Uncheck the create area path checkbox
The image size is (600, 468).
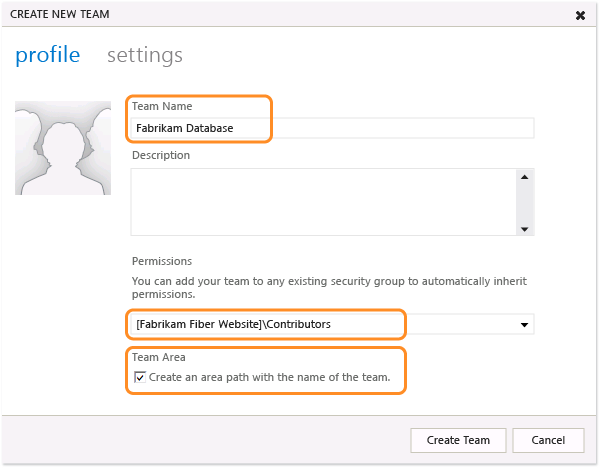tap(140, 377)
